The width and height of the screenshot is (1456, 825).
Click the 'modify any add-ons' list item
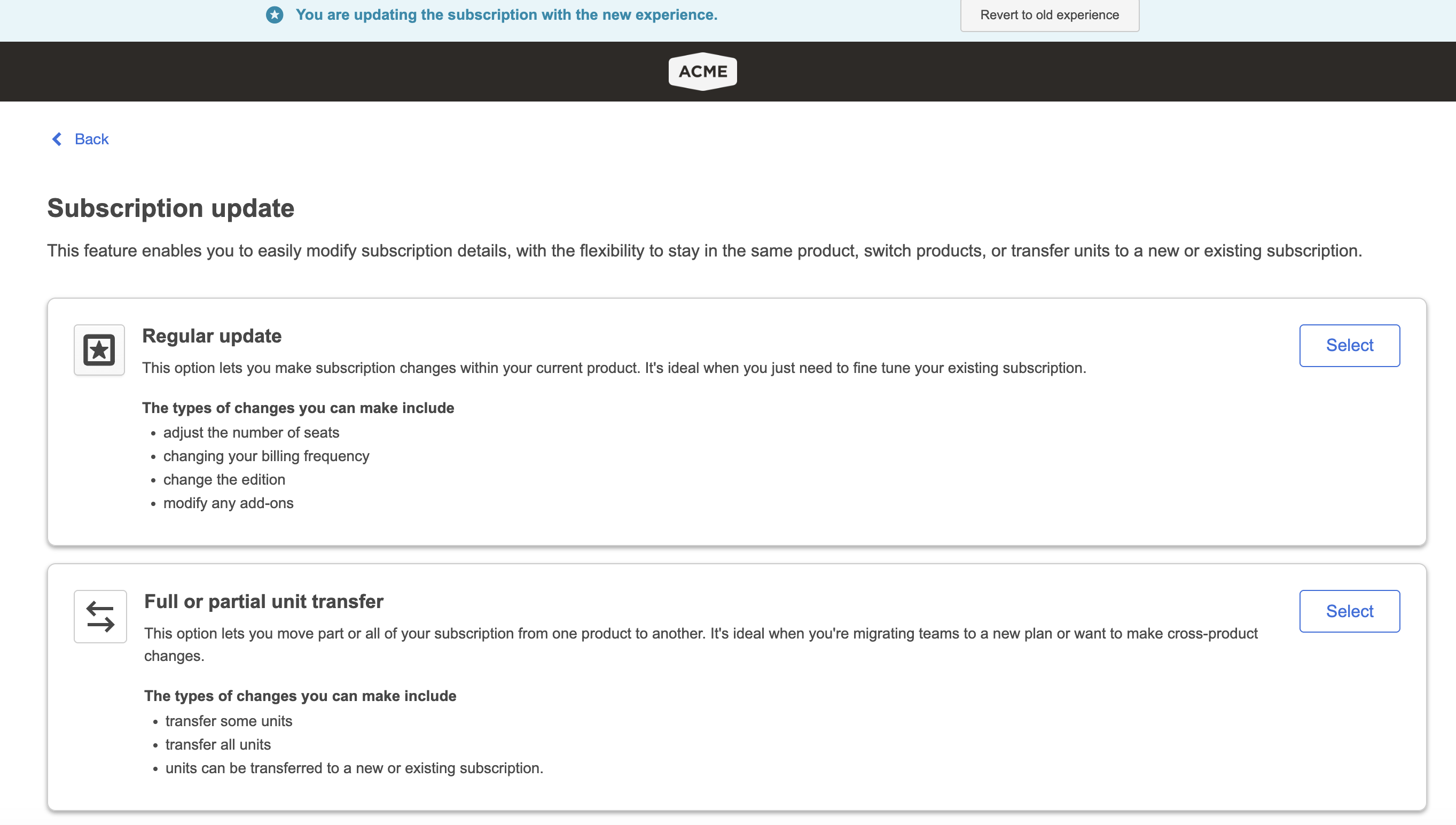pyautogui.click(x=228, y=503)
